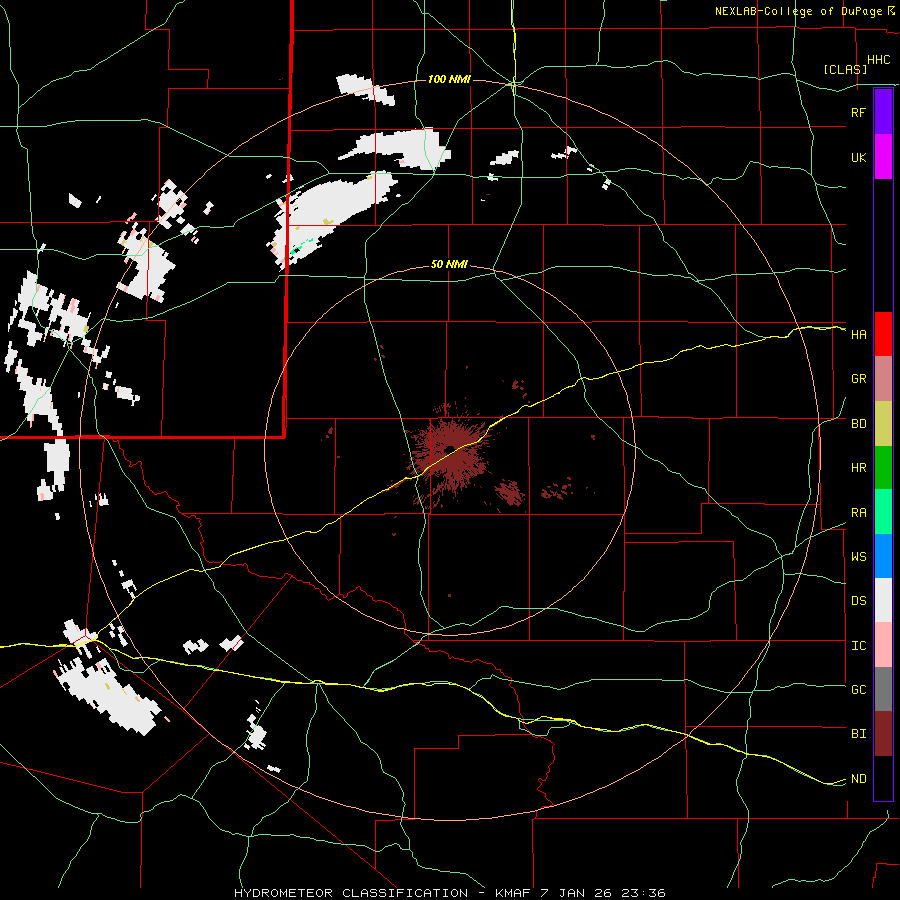Click the 100 NMI range ring label
Screen dimensions: 900x900
pos(449,79)
